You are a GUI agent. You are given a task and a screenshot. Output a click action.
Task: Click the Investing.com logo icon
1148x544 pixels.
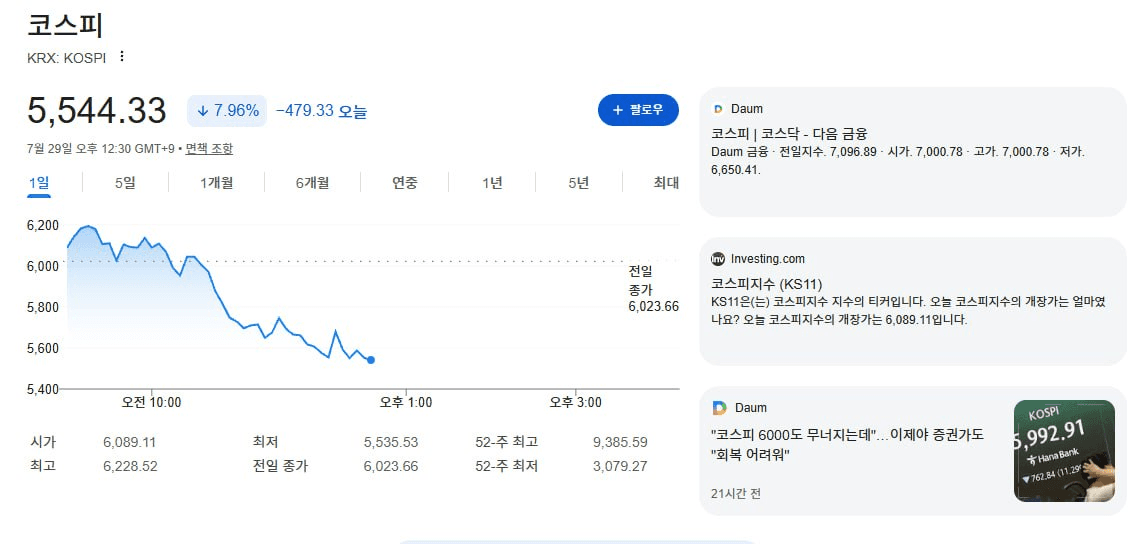coord(718,258)
